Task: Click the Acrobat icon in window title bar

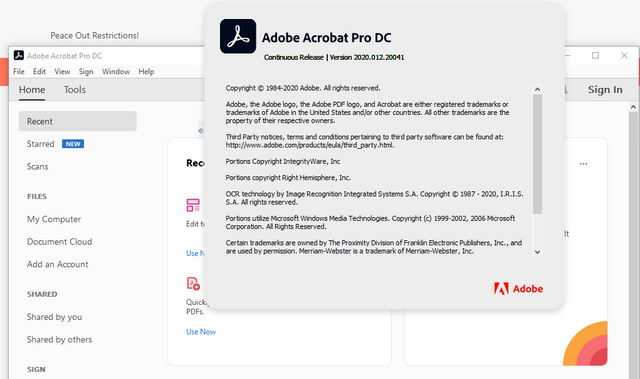Action: tap(19, 55)
